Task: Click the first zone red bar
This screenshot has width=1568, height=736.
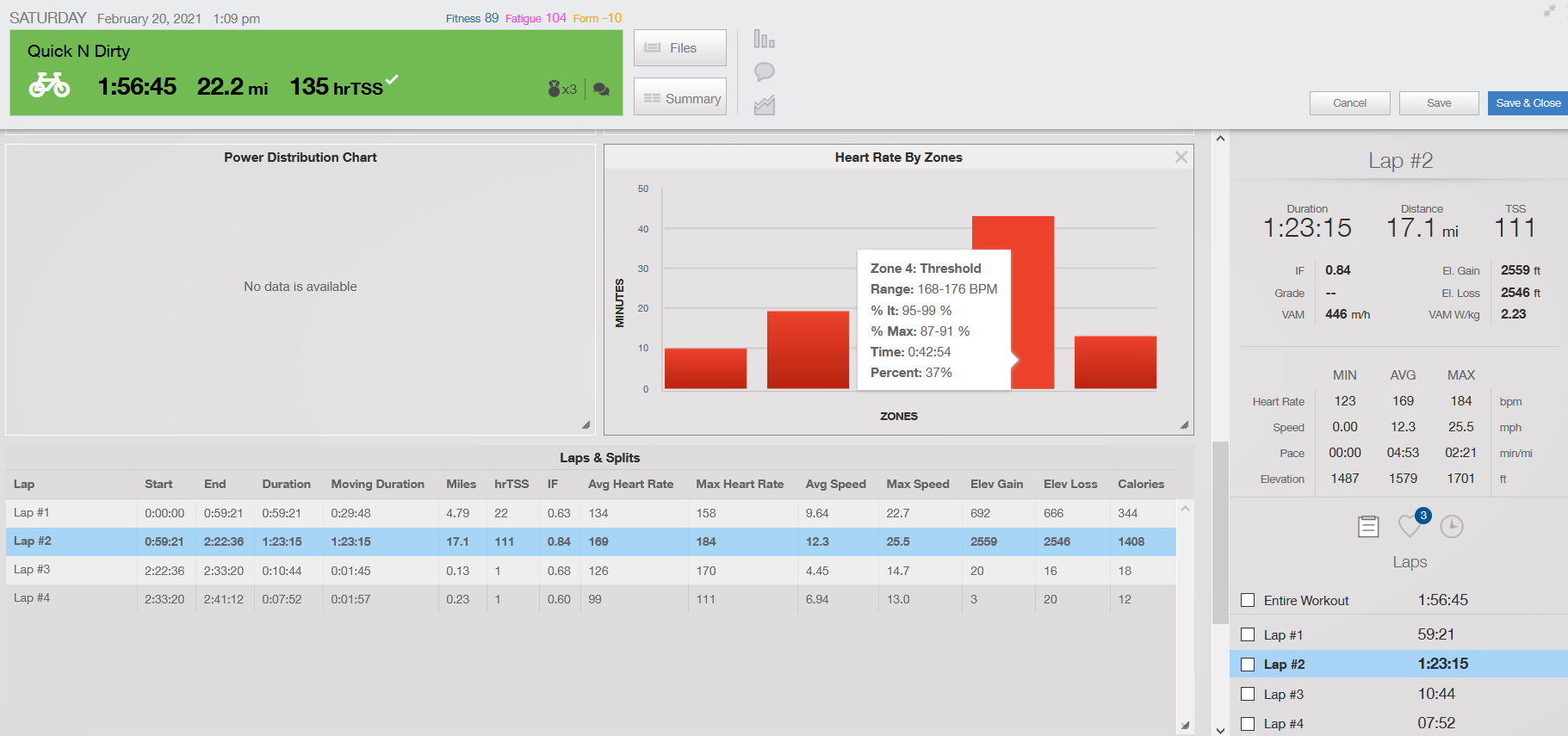Action: tap(705, 368)
